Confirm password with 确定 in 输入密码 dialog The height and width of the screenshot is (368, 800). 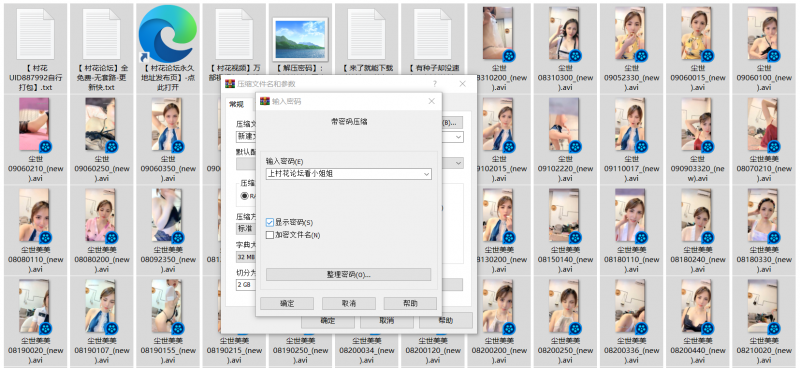(x=287, y=303)
